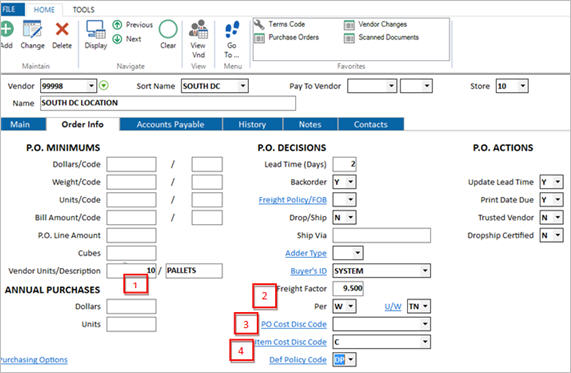
Task: Expand the Def Policy Code dropdown
Action: coord(351,360)
